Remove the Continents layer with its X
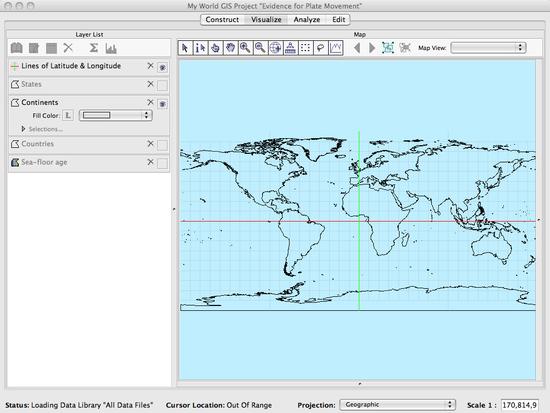 pyautogui.click(x=150, y=102)
